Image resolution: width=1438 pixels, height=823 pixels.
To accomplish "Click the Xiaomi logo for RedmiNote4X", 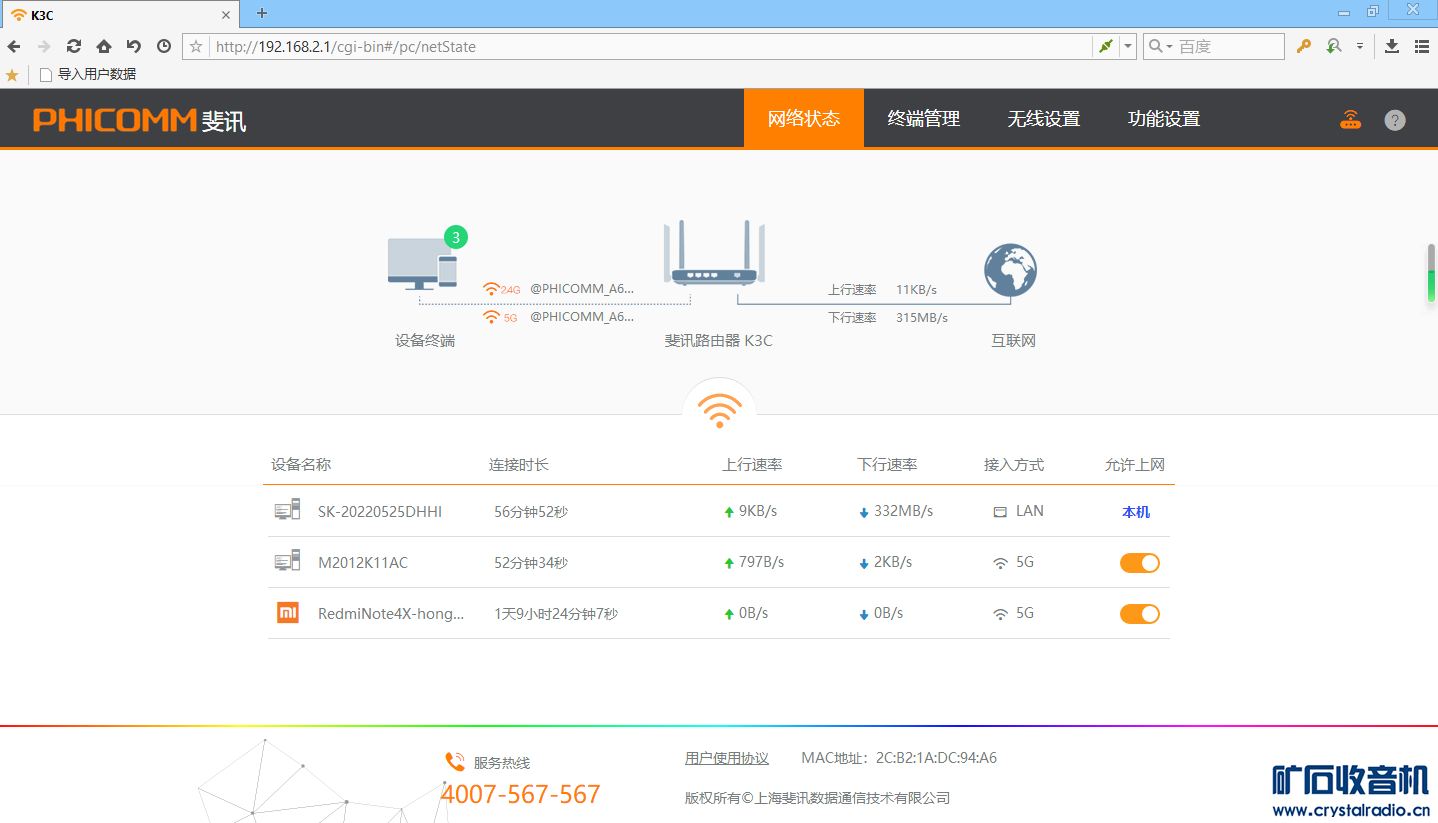I will point(288,612).
